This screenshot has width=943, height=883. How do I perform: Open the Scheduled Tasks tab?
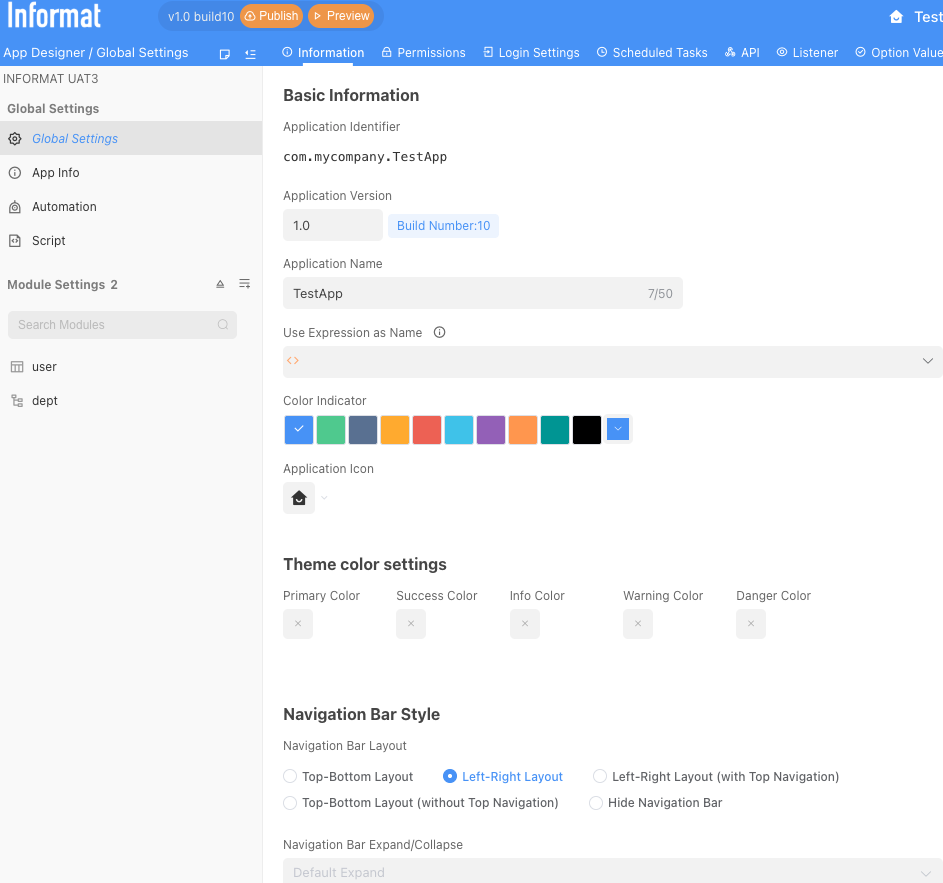[x=652, y=53]
